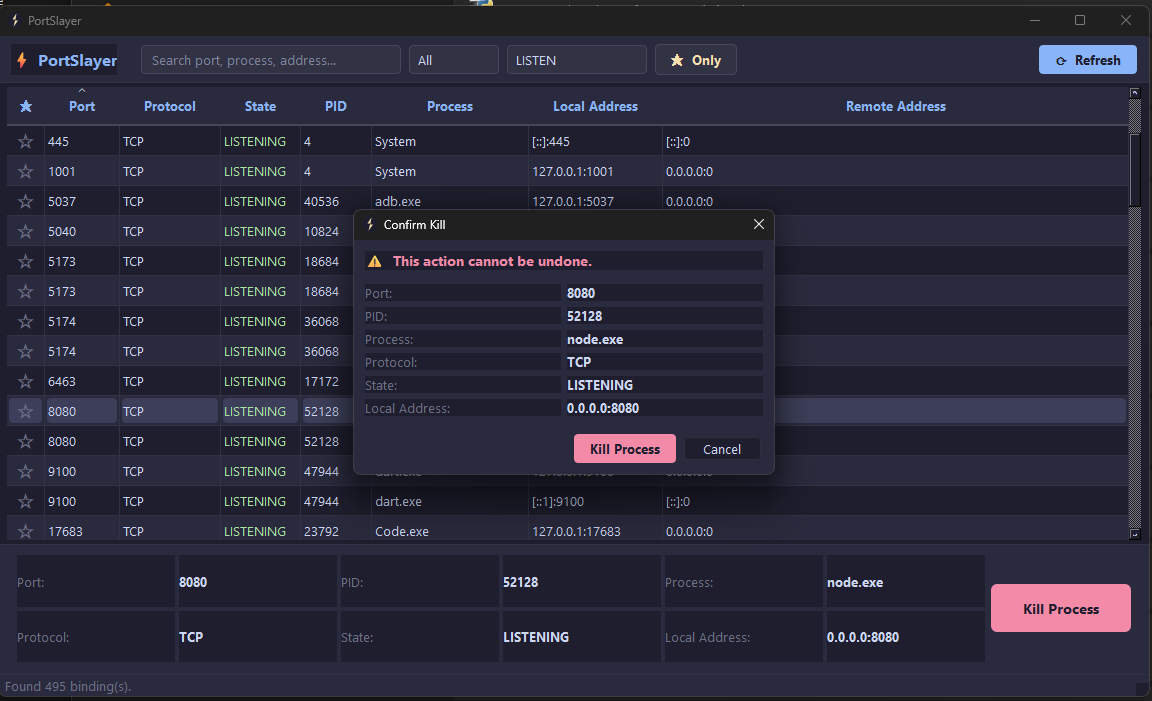1152x701 pixels.
Task: Open the All protocol dropdown
Action: click(453, 60)
